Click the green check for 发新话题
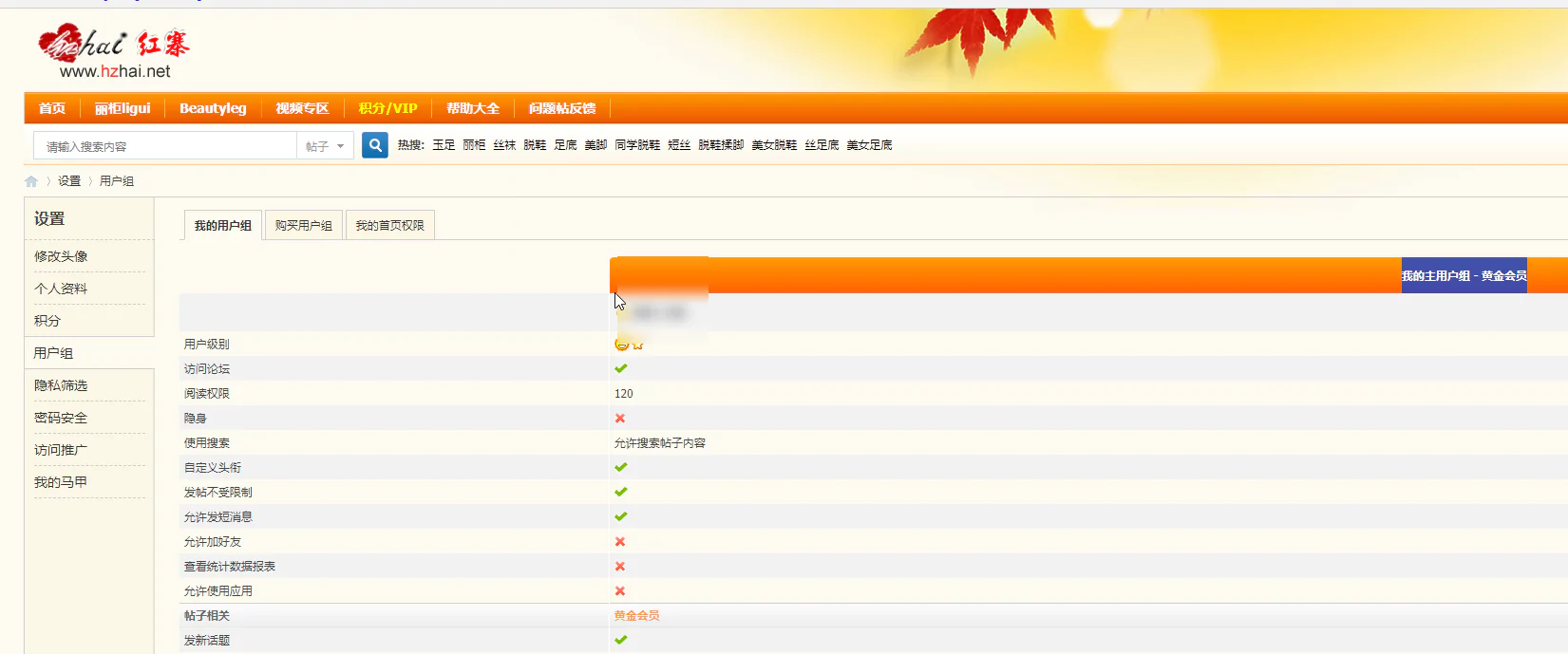This screenshot has width=1568, height=654. (x=621, y=640)
